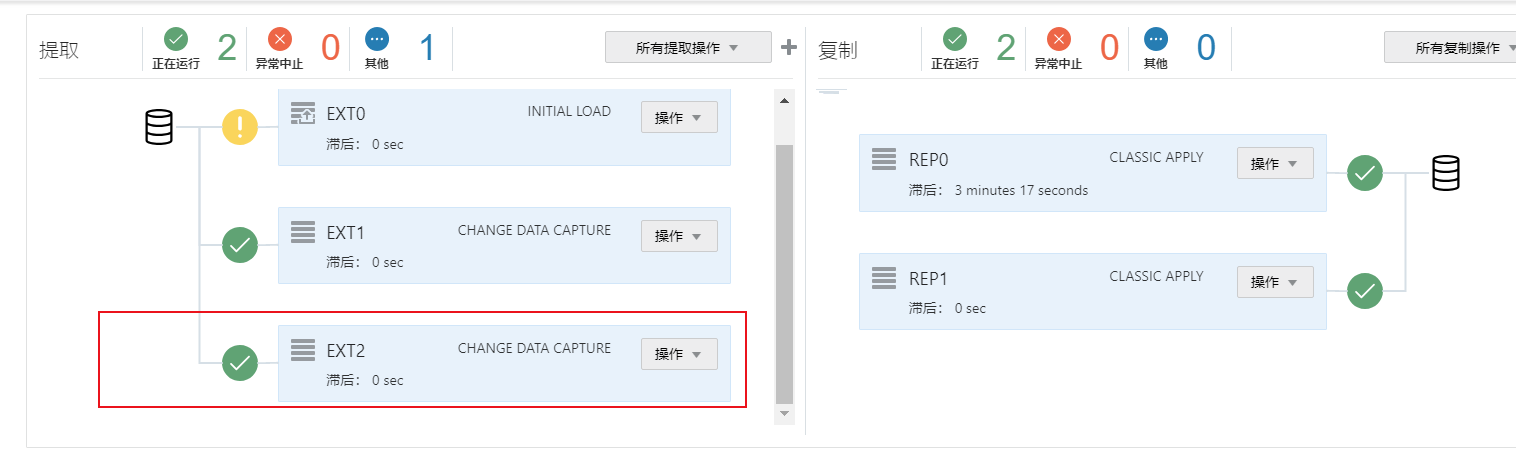This screenshot has width=1516, height=452.
Task: Click EXT2 green running checkmark icon
Action: (240, 362)
